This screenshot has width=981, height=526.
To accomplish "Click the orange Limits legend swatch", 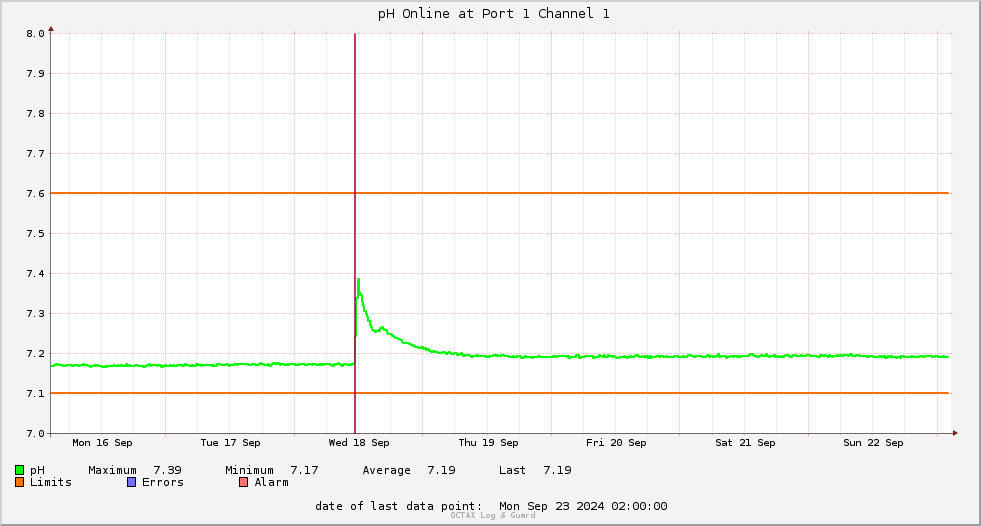I will point(19,482).
